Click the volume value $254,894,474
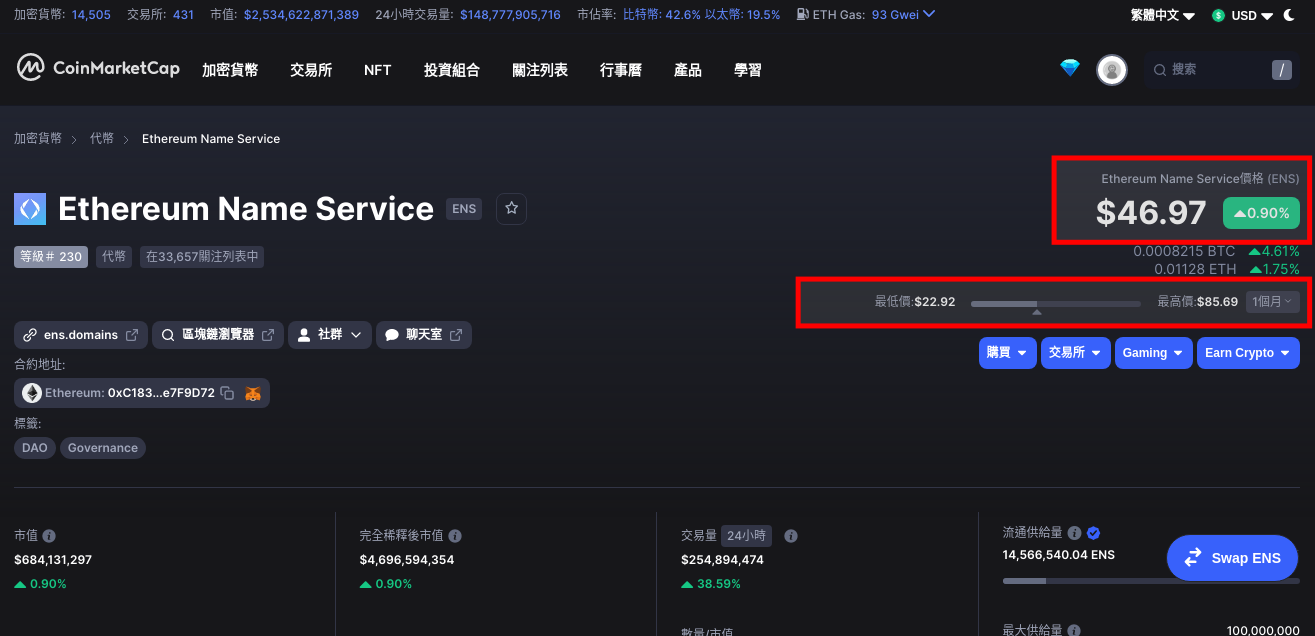 722,560
